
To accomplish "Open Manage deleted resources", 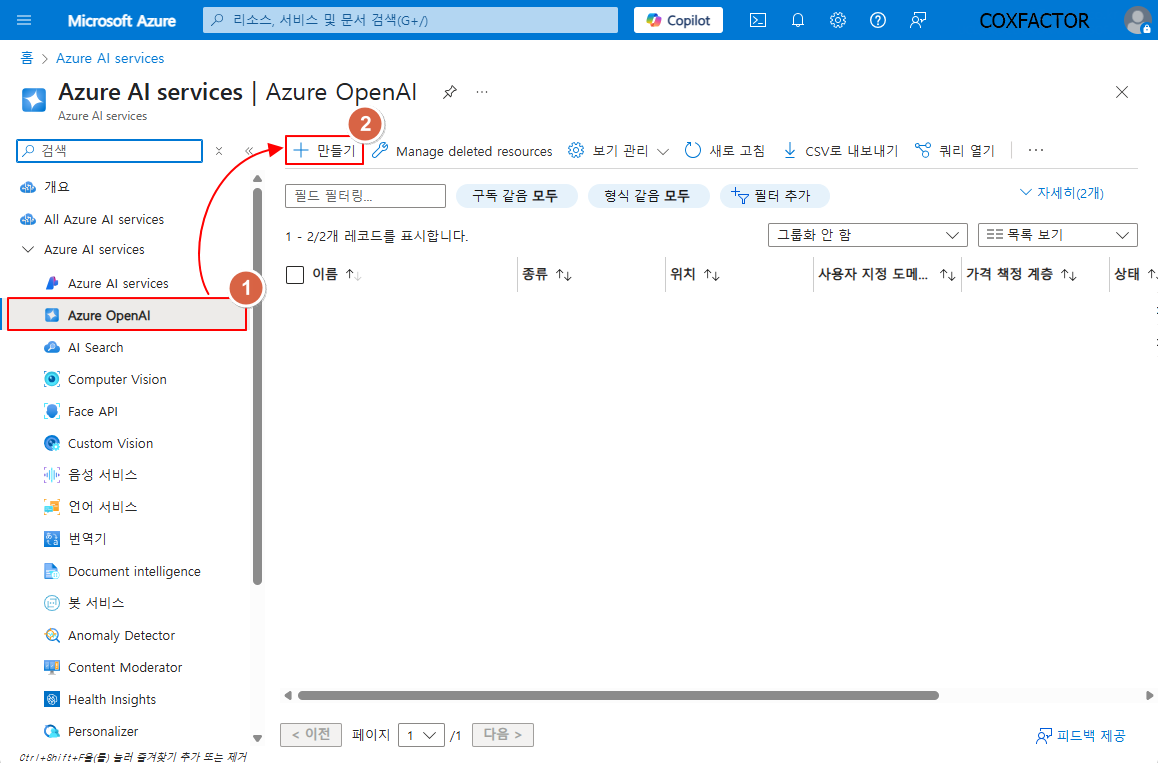I will point(462,151).
